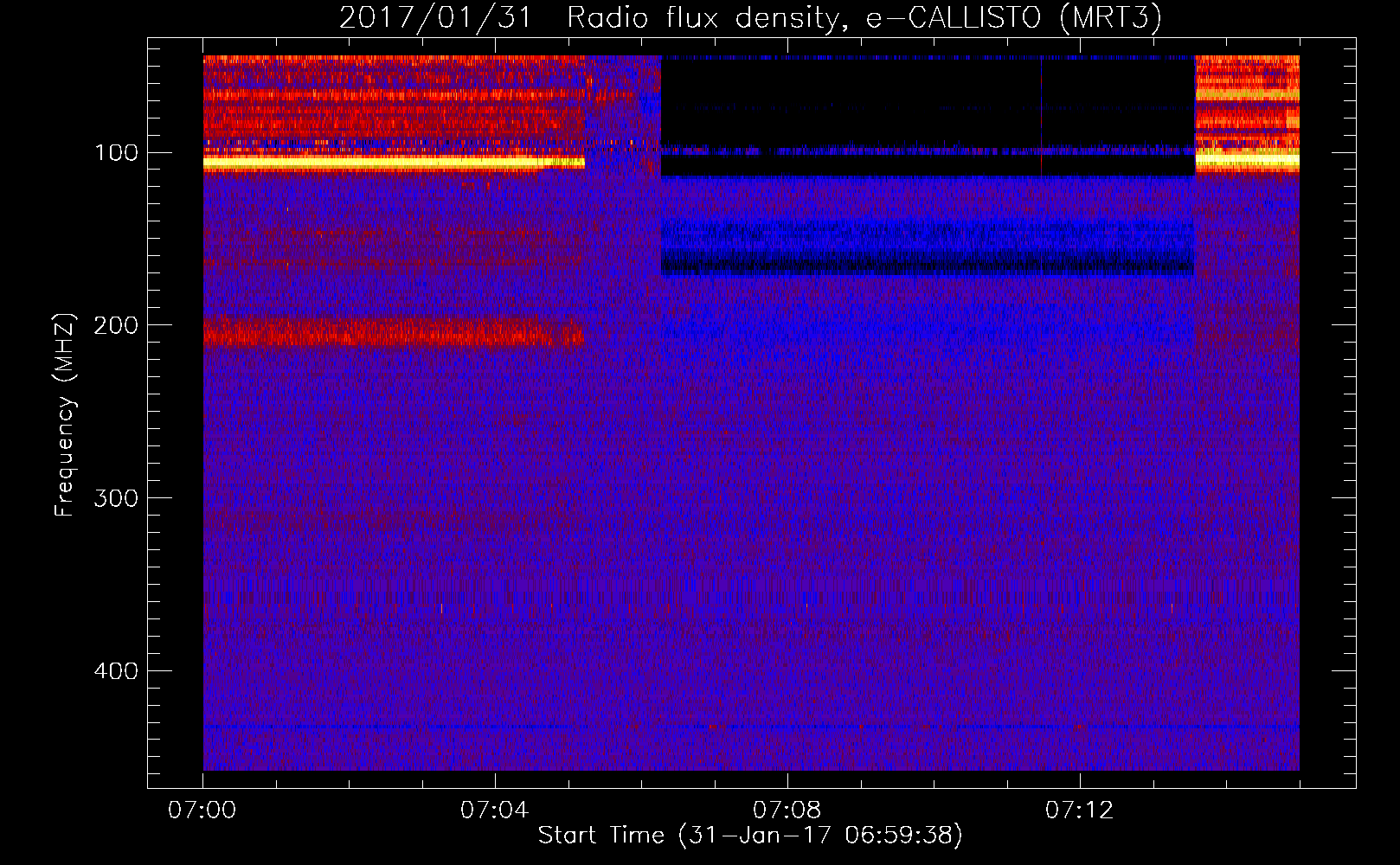This screenshot has width=1400, height=865.
Task: Click the '300' frequency tick label
Action: [x=117, y=498]
